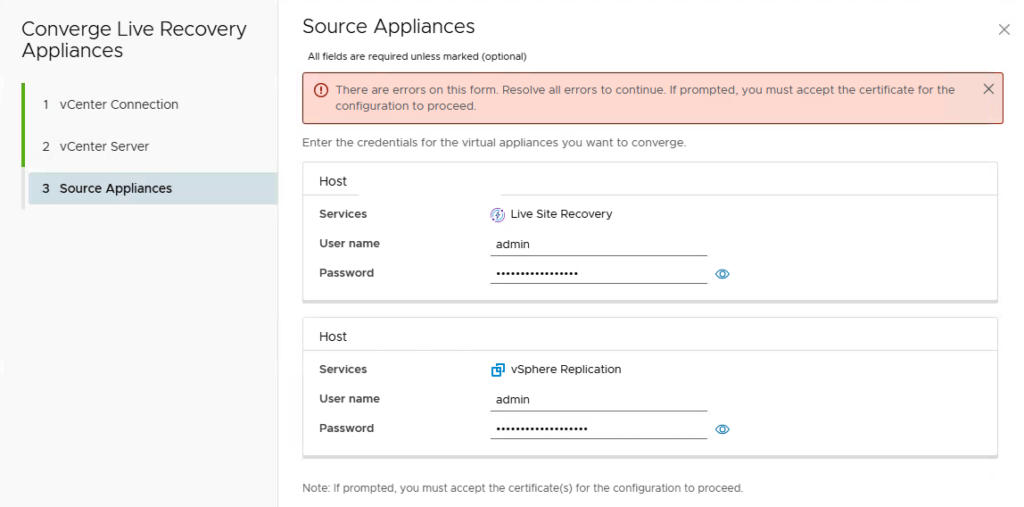The image size is (1024, 507).
Task: Select the Source Appliances step
Action: [115, 188]
